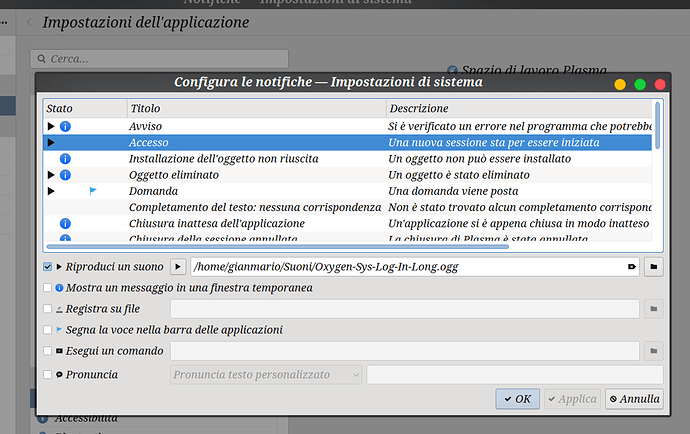Click the play arrow in the Oggetto eliminato row

click(51, 175)
